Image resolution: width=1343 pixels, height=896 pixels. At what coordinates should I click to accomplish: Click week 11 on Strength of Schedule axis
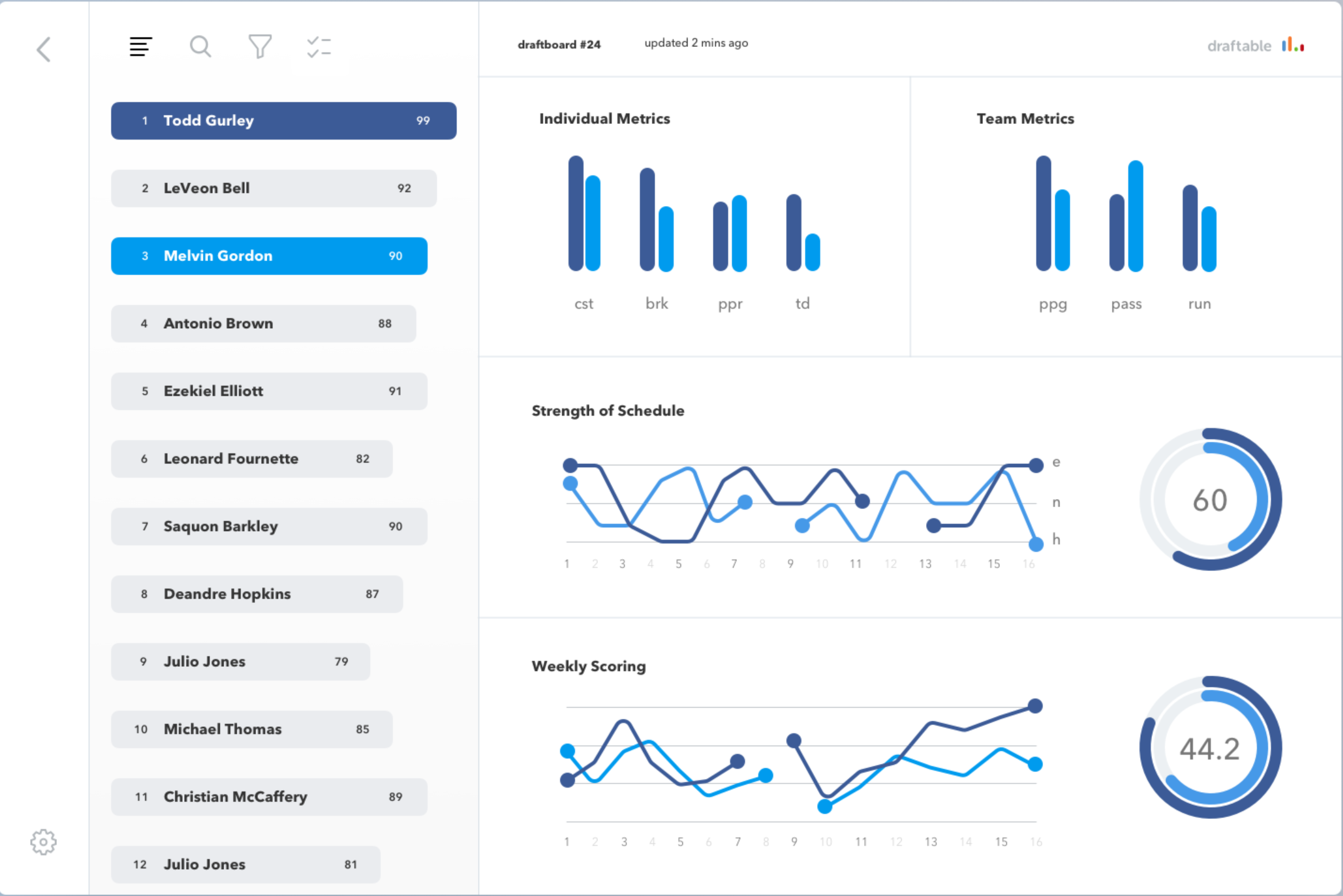855,564
